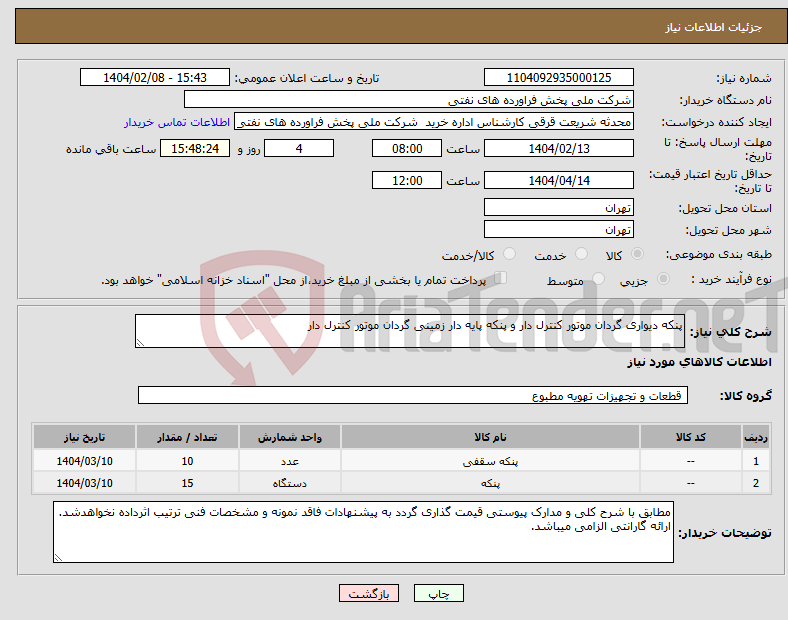788x620 pixels.
Task: Click the deadline time field 08:00
Action: [407, 149]
